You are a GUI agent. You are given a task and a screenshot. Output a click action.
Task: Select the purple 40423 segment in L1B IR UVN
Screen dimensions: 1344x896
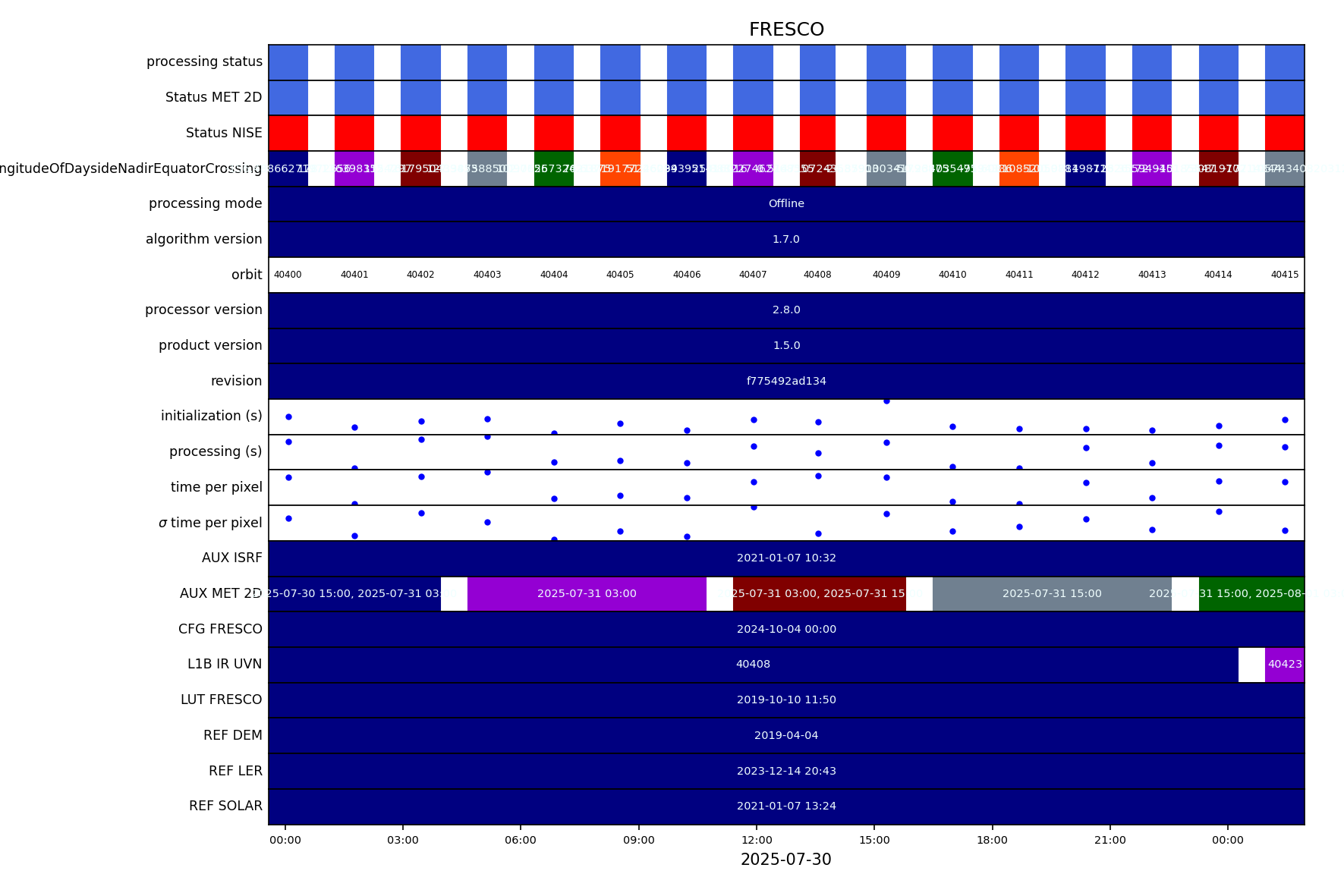point(1284,665)
